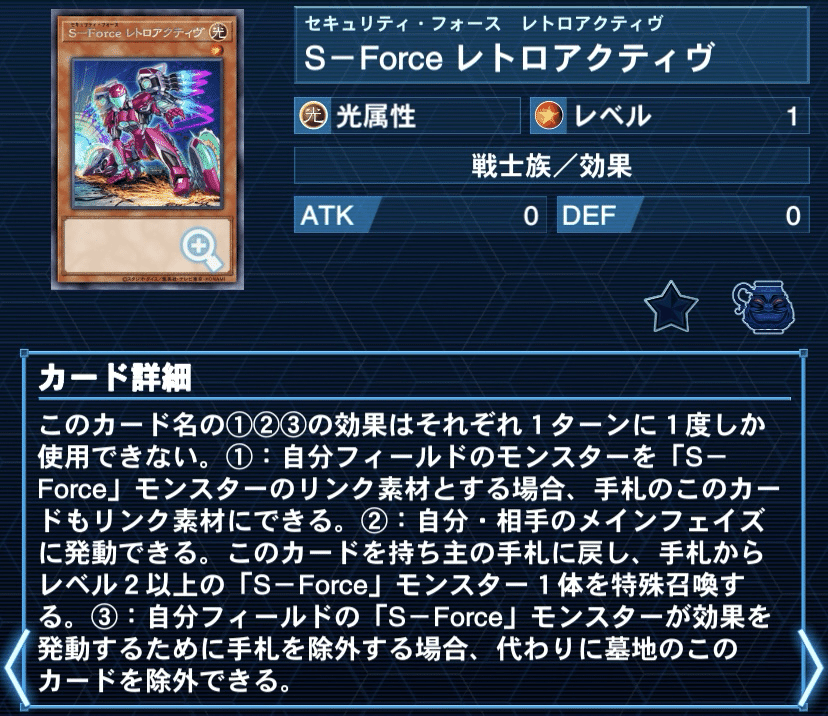This screenshot has width=828, height=716.
Task: Click the 戦士族／効果 type row
Action: 551,166
